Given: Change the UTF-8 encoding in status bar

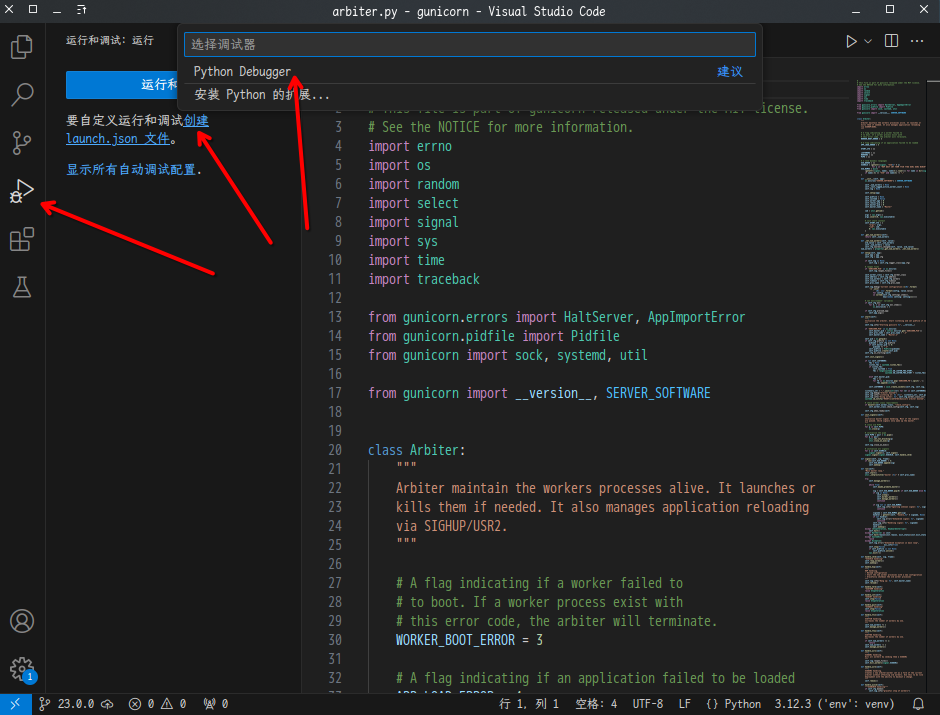Looking at the screenshot, I should (x=647, y=704).
